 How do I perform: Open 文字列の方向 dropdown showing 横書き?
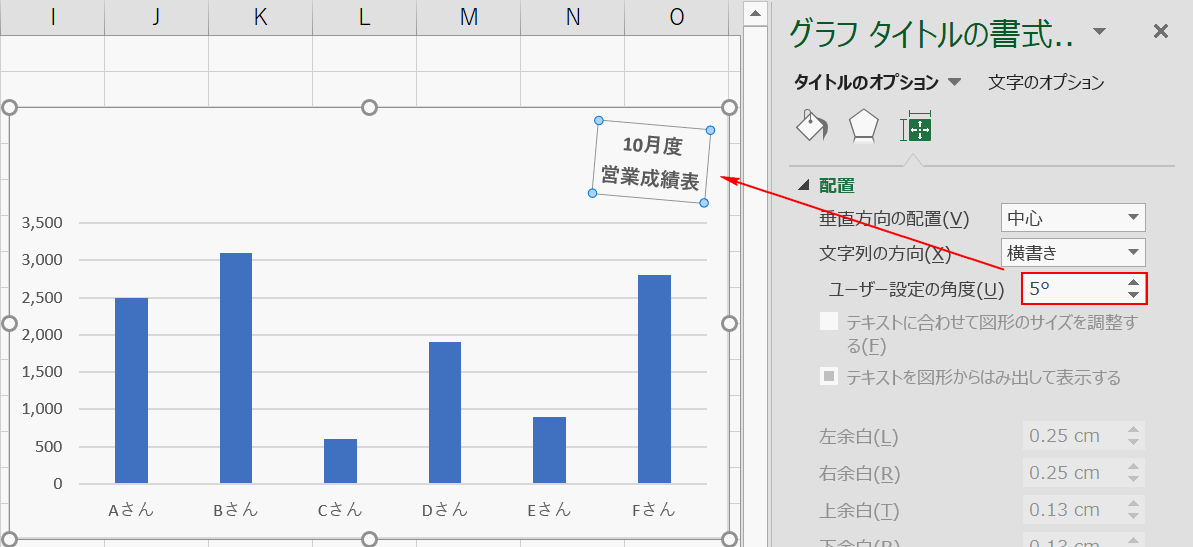[1073, 252]
